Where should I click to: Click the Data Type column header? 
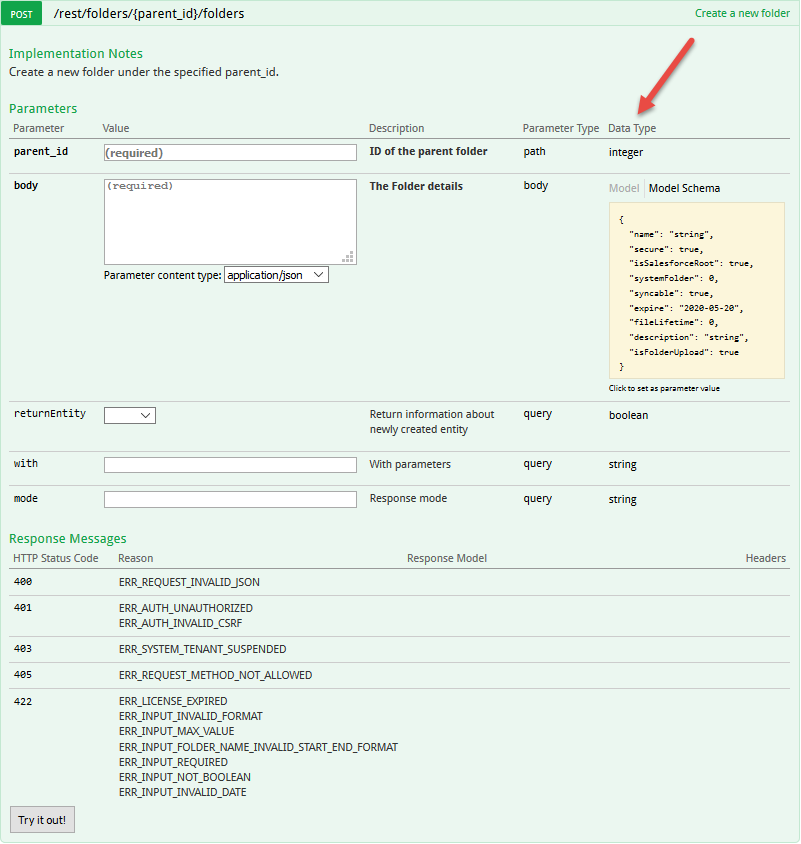[632, 128]
